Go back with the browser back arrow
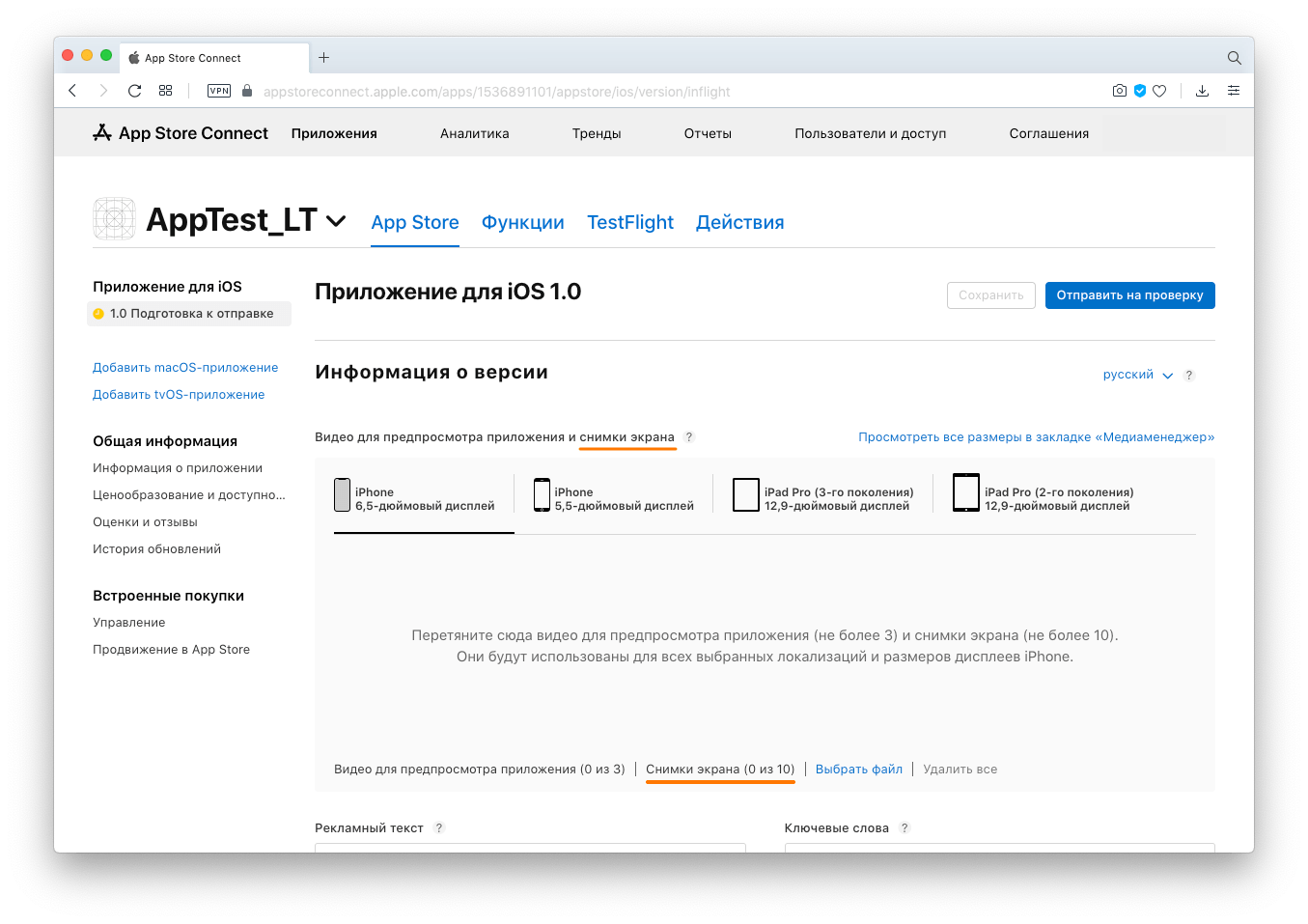The width and height of the screenshot is (1308, 924). [72, 91]
